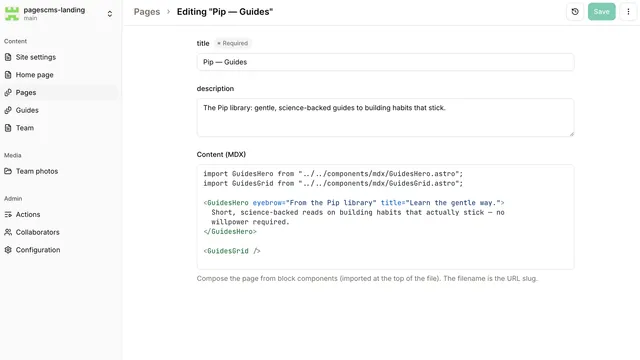Expand the repository and branch switcher

coord(109,14)
